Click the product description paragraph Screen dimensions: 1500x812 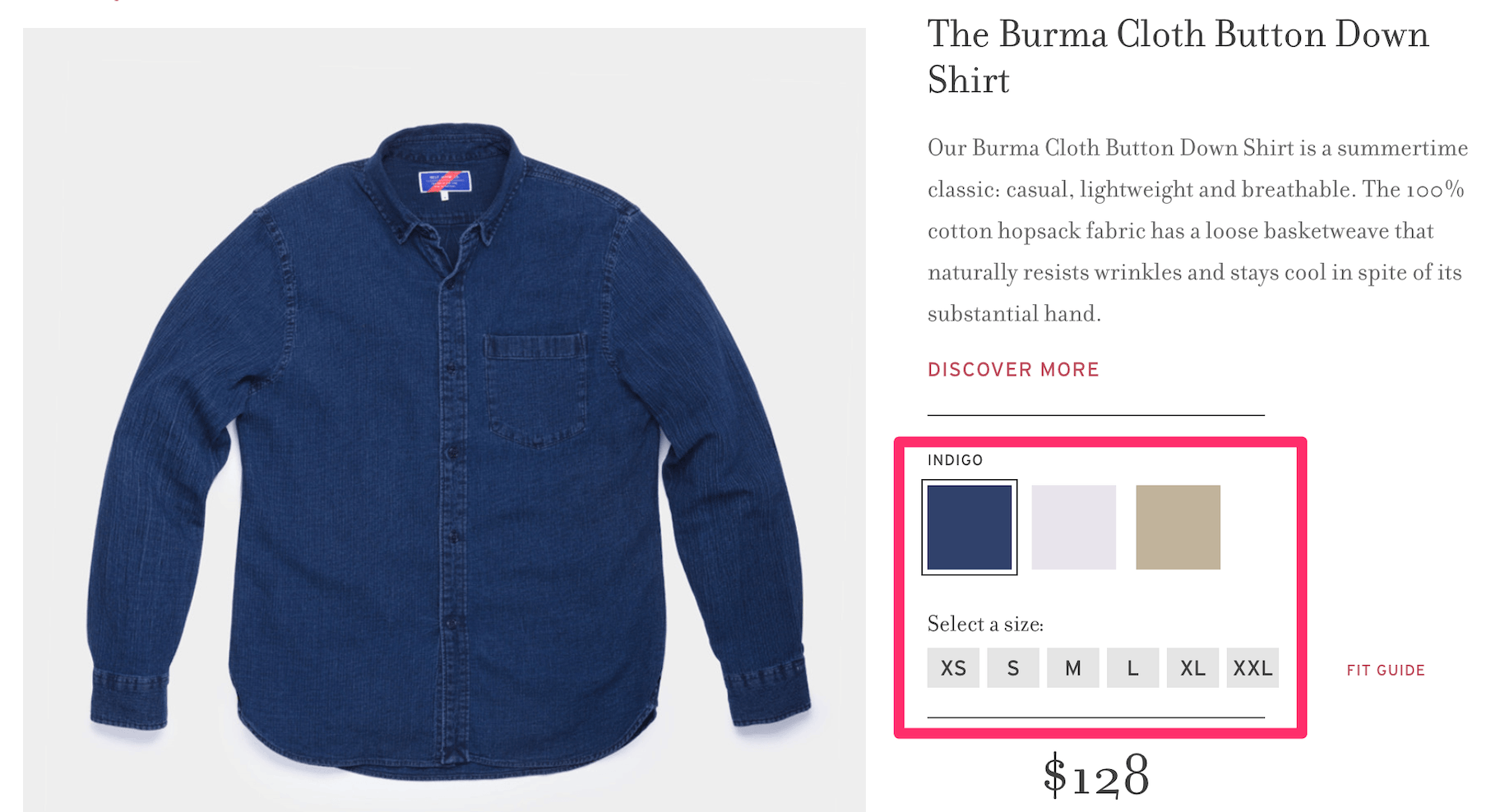[1197, 231]
